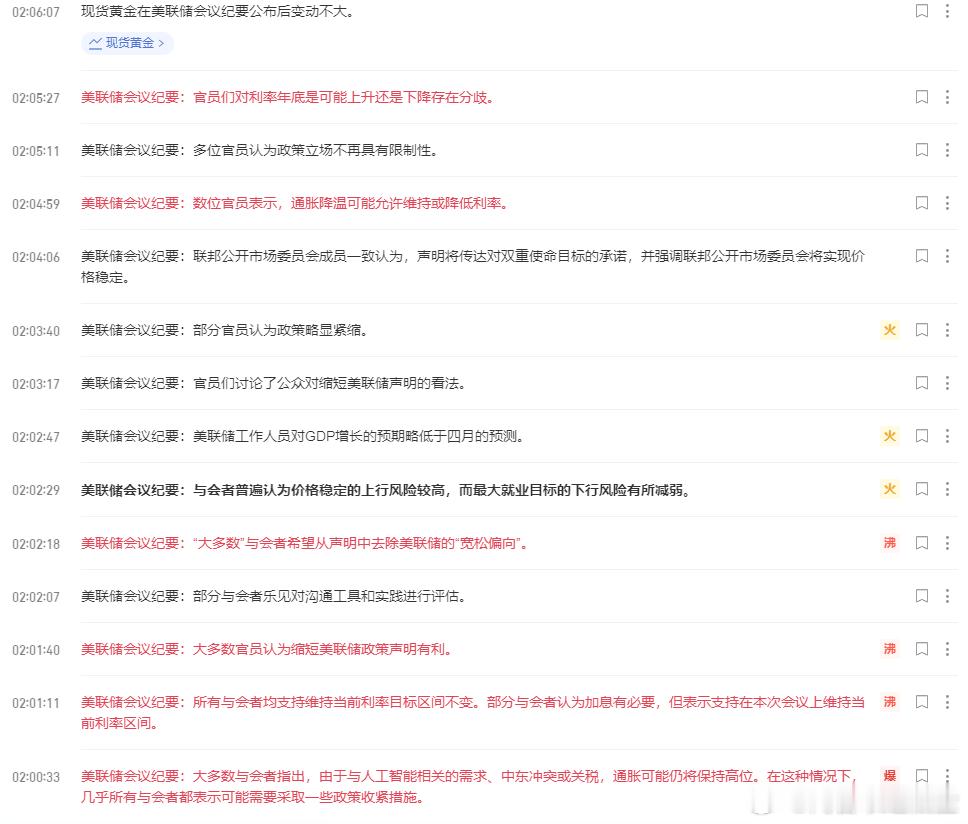
Task: Click the 火 hot badge at 02:02:47
Action: 890,436
